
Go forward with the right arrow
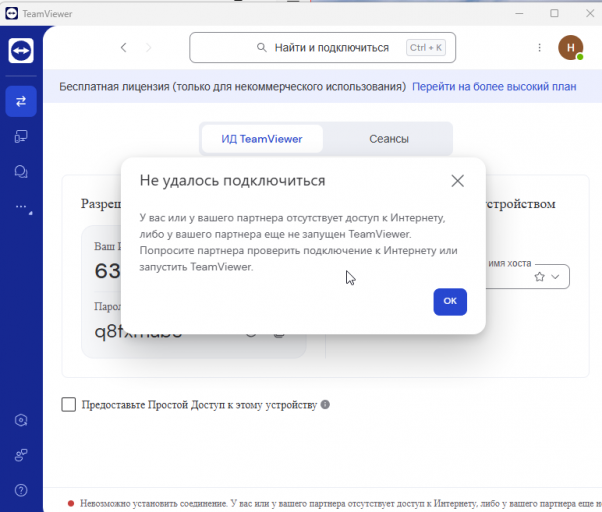(149, 48)
